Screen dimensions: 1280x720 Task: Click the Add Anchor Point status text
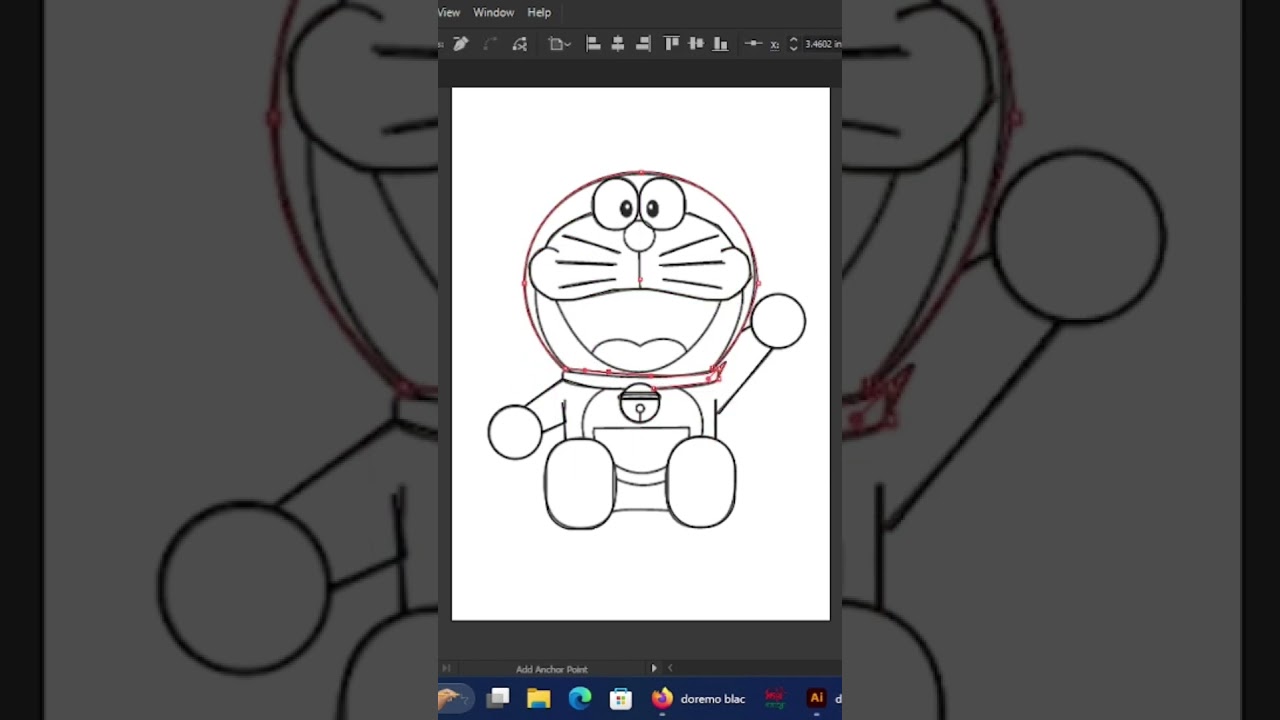click(551, 669)
